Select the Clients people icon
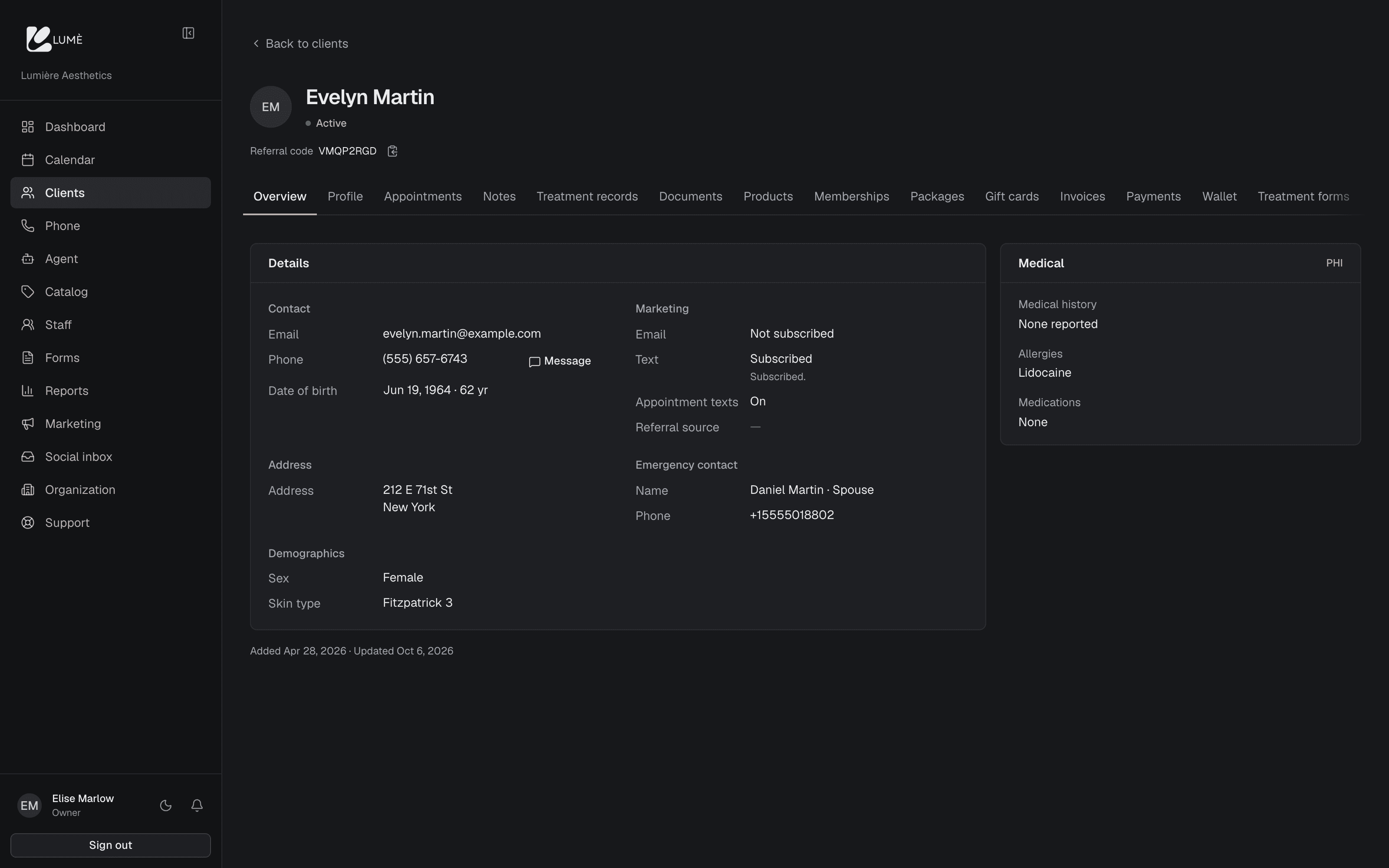The image size is (1389, 868). [x=27, y=193]
